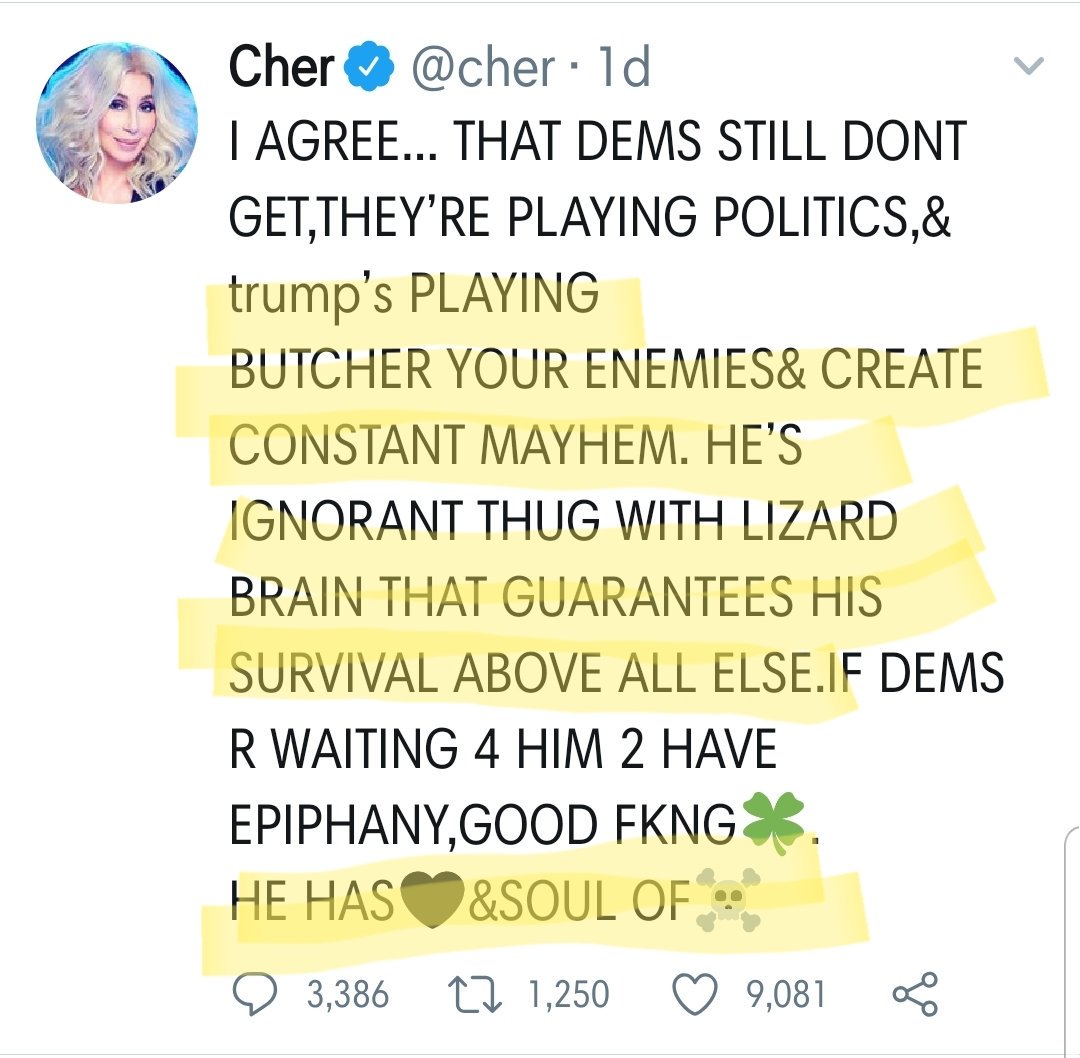Open the 1d timestamp
1080x1058 pixels.
pyautogui.click(x=624, y=67)
